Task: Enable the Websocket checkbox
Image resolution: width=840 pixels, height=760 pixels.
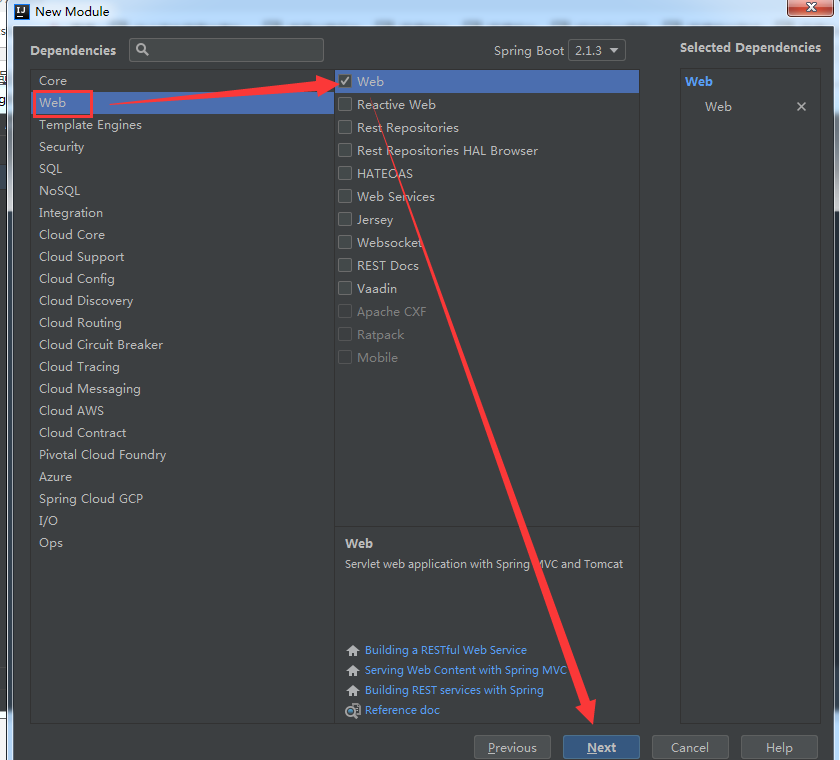Action: (x=345, y=242)
